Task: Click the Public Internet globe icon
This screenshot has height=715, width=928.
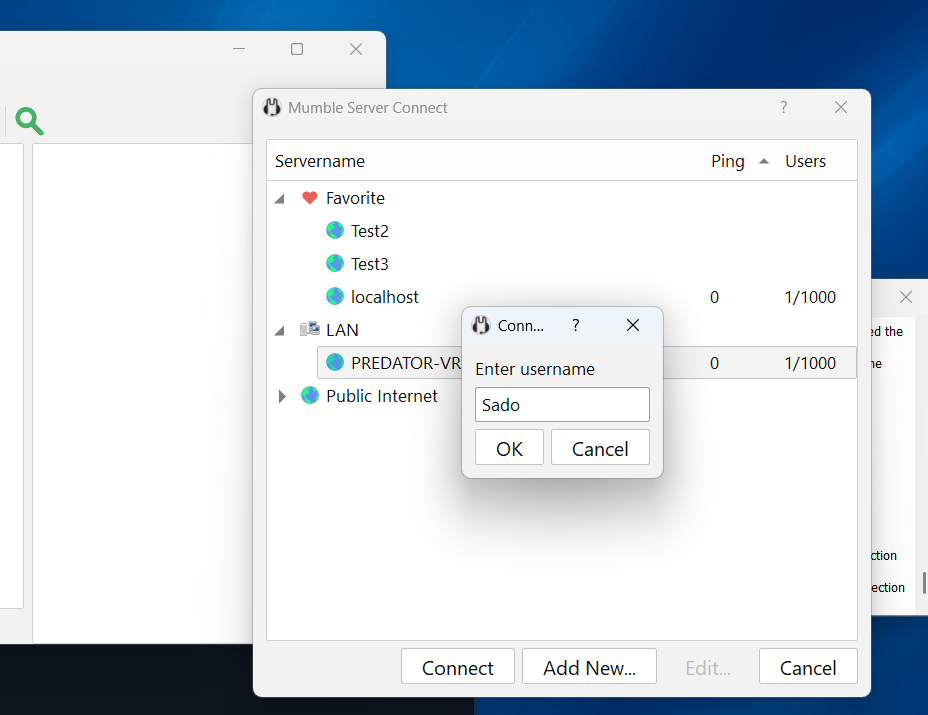Action: pyautogui.click(x=309, y=396)
